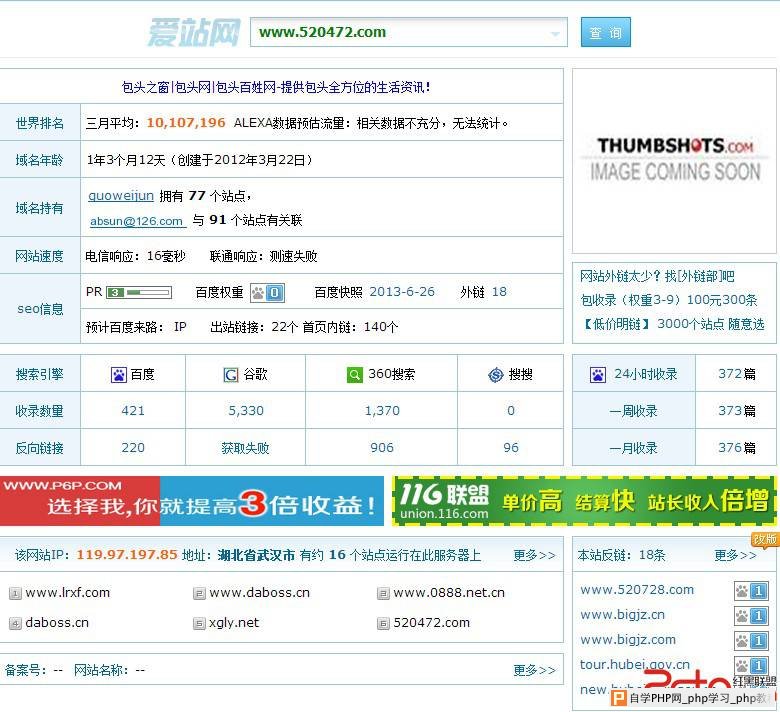Image resolution: width=780 pixels, height=712 pixels.
Task: Click weight badge beside www.bigjz.com
Action: (752, 640)
